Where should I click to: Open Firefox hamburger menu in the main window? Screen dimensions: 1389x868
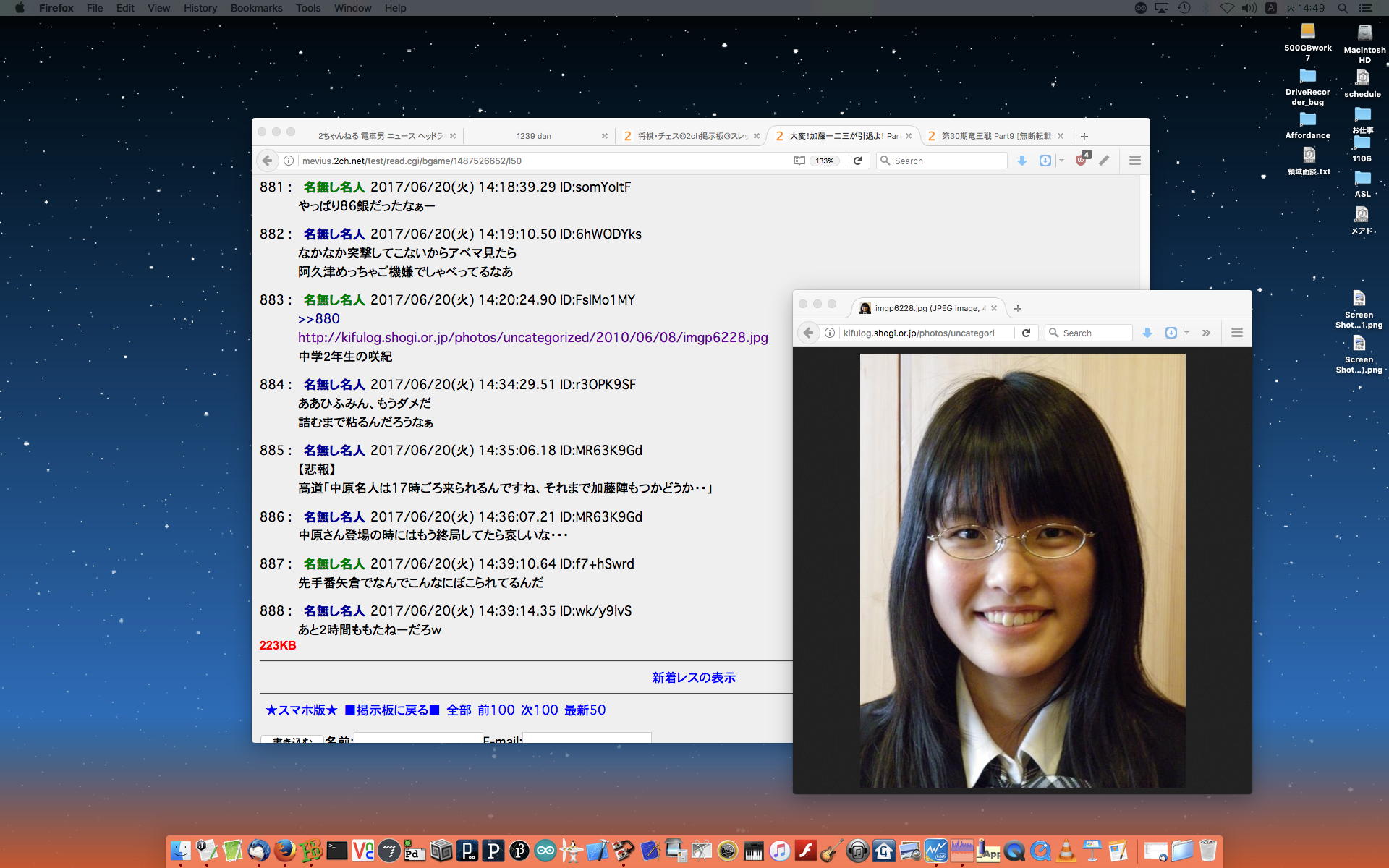point(1134,161)
